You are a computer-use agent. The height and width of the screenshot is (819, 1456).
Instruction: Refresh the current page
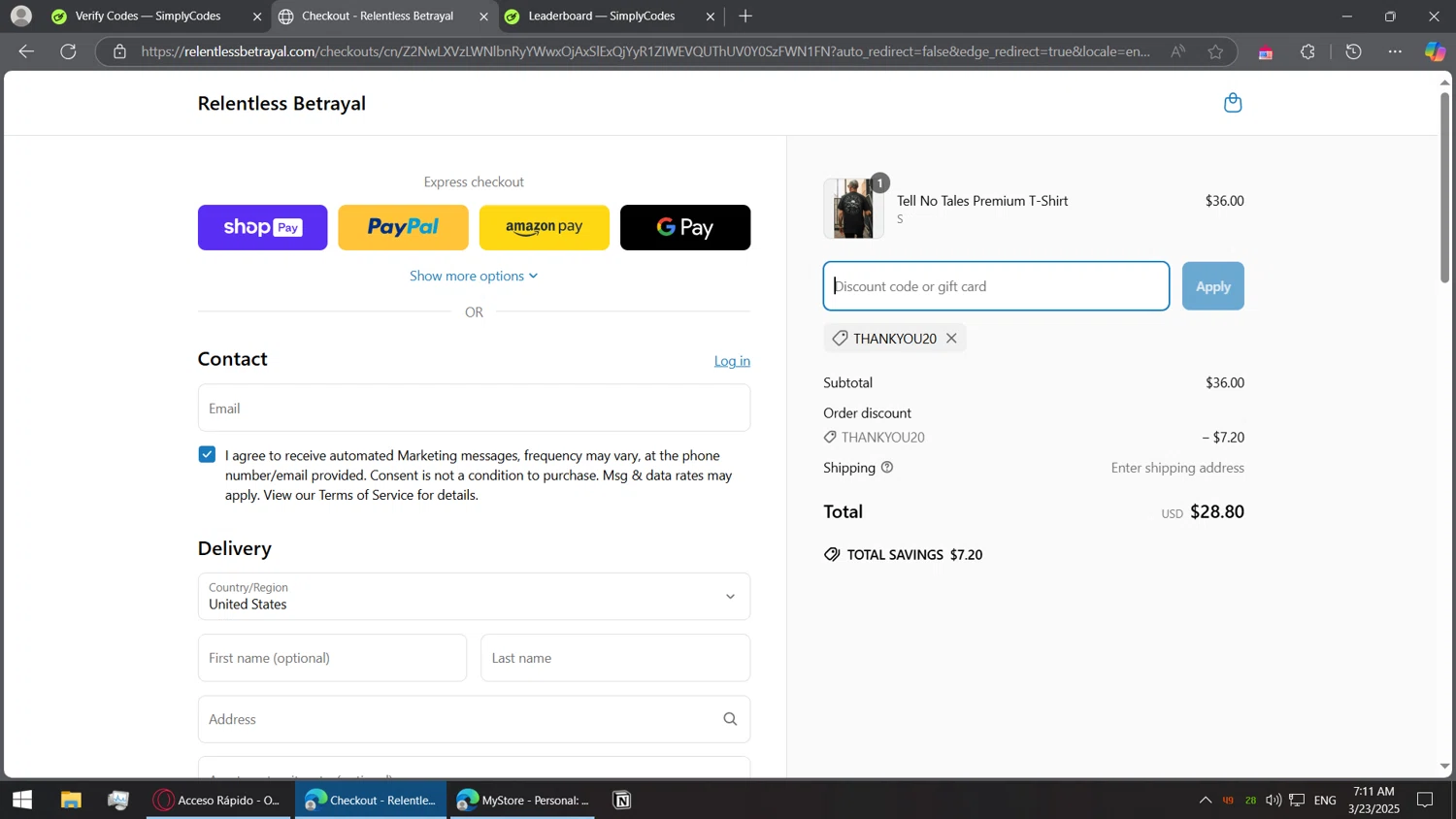click(68, 51)
